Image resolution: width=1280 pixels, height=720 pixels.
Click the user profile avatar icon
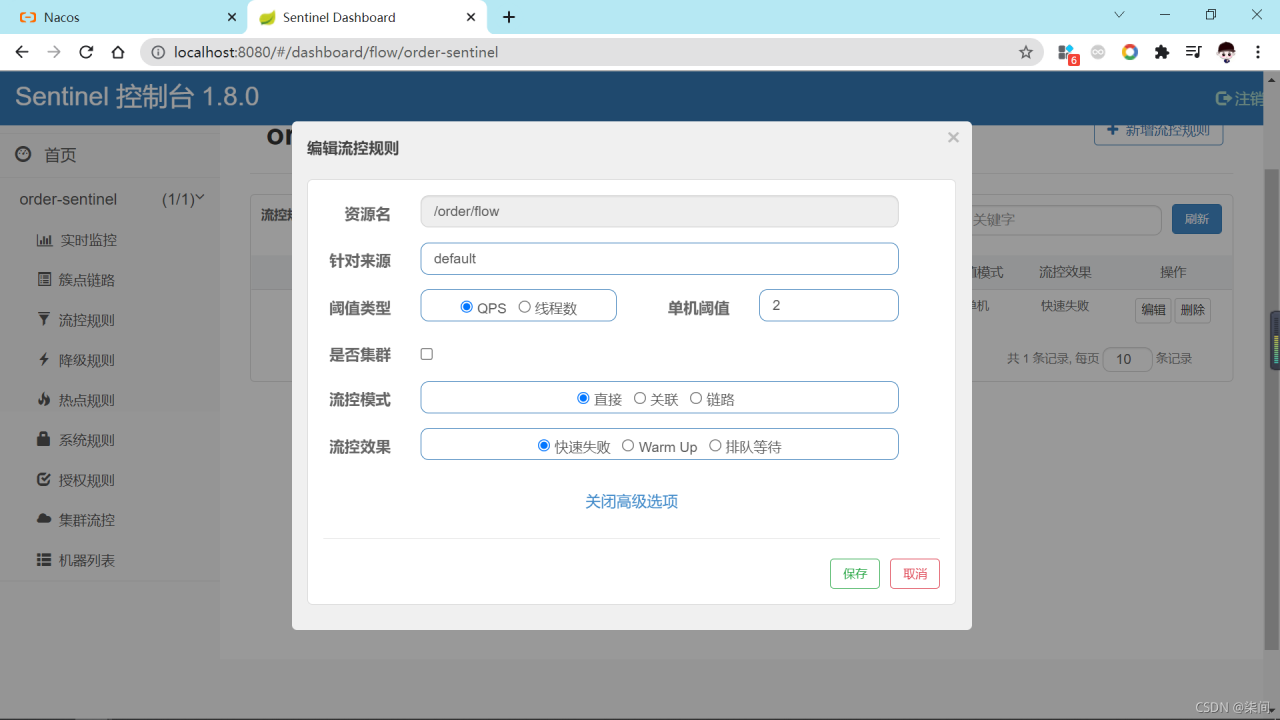pos(1226,52)
